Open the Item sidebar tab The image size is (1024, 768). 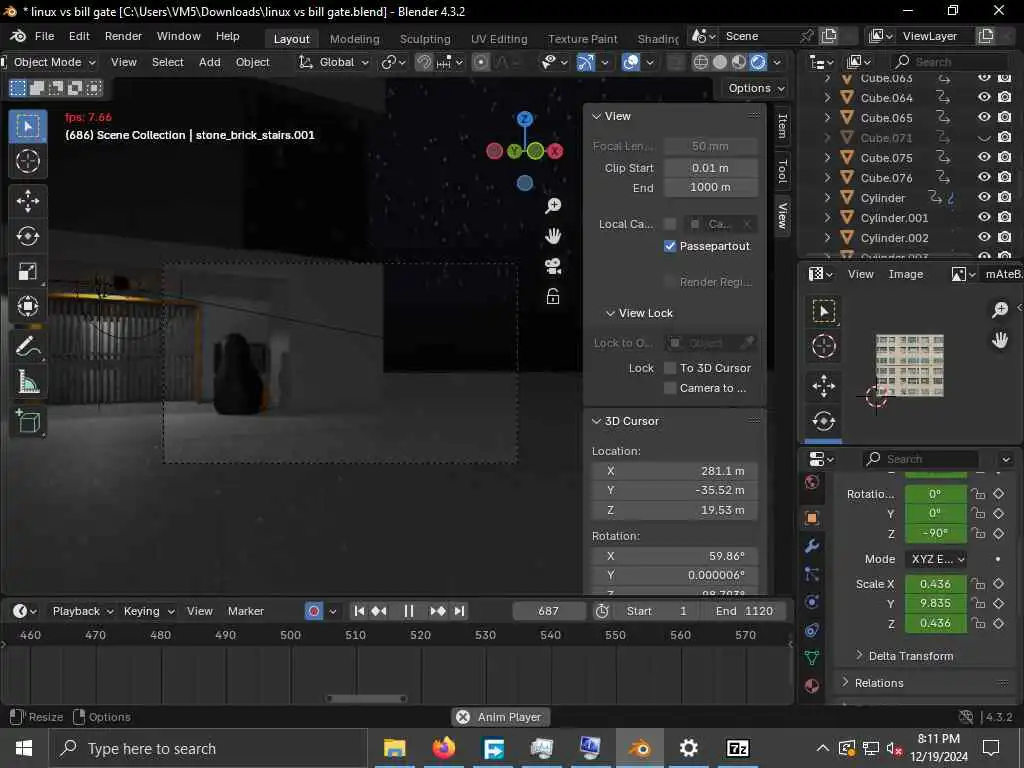click(782, 125)
